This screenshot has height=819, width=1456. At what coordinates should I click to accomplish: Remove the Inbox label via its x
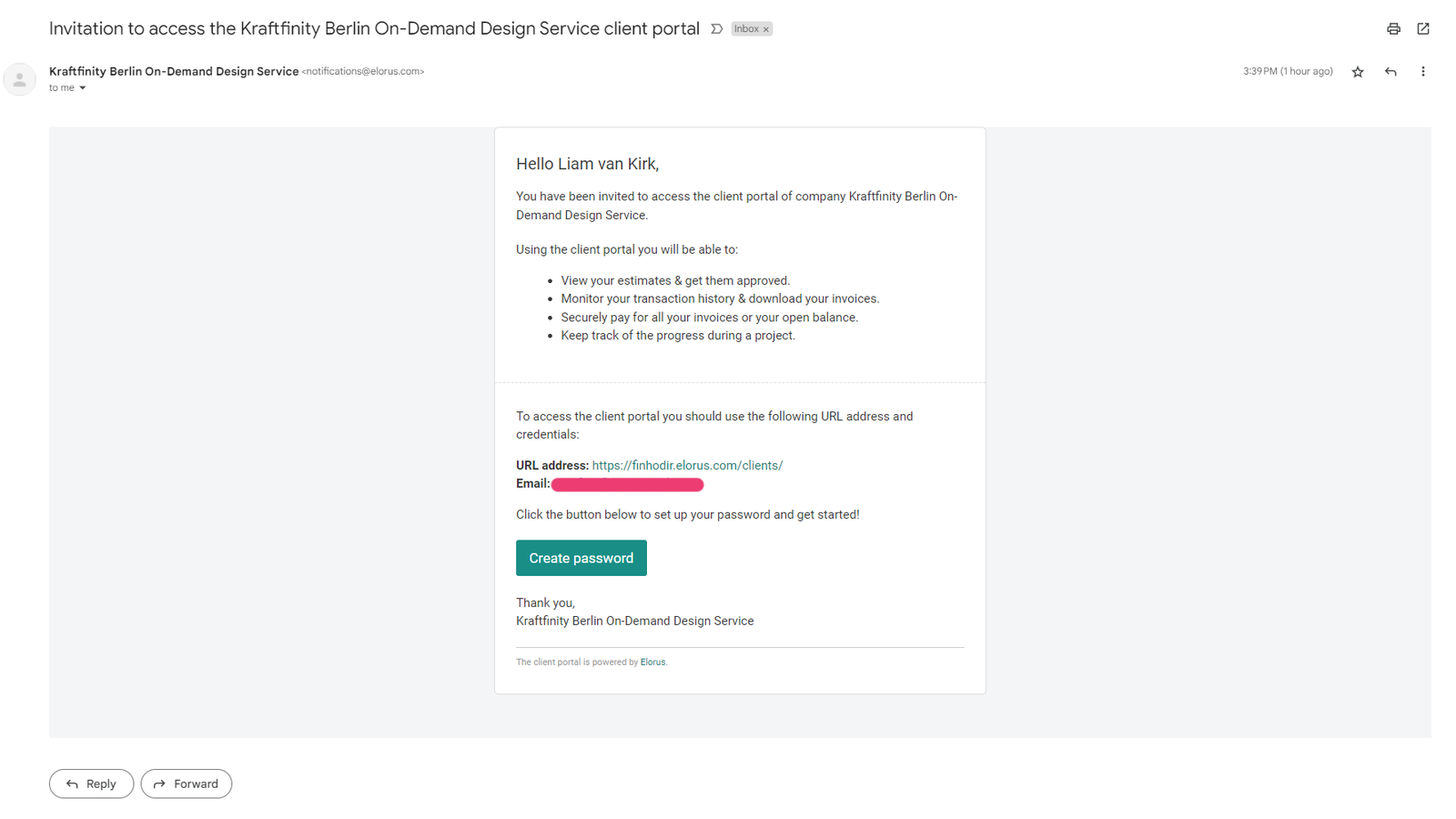coord(766,30)
